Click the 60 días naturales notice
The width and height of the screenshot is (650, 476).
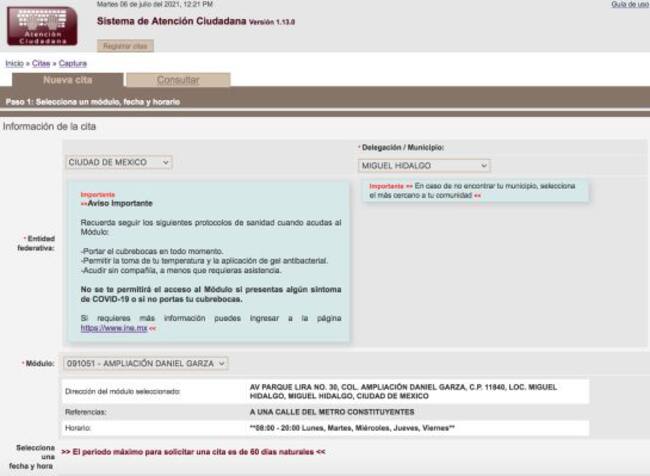[193, 451]
